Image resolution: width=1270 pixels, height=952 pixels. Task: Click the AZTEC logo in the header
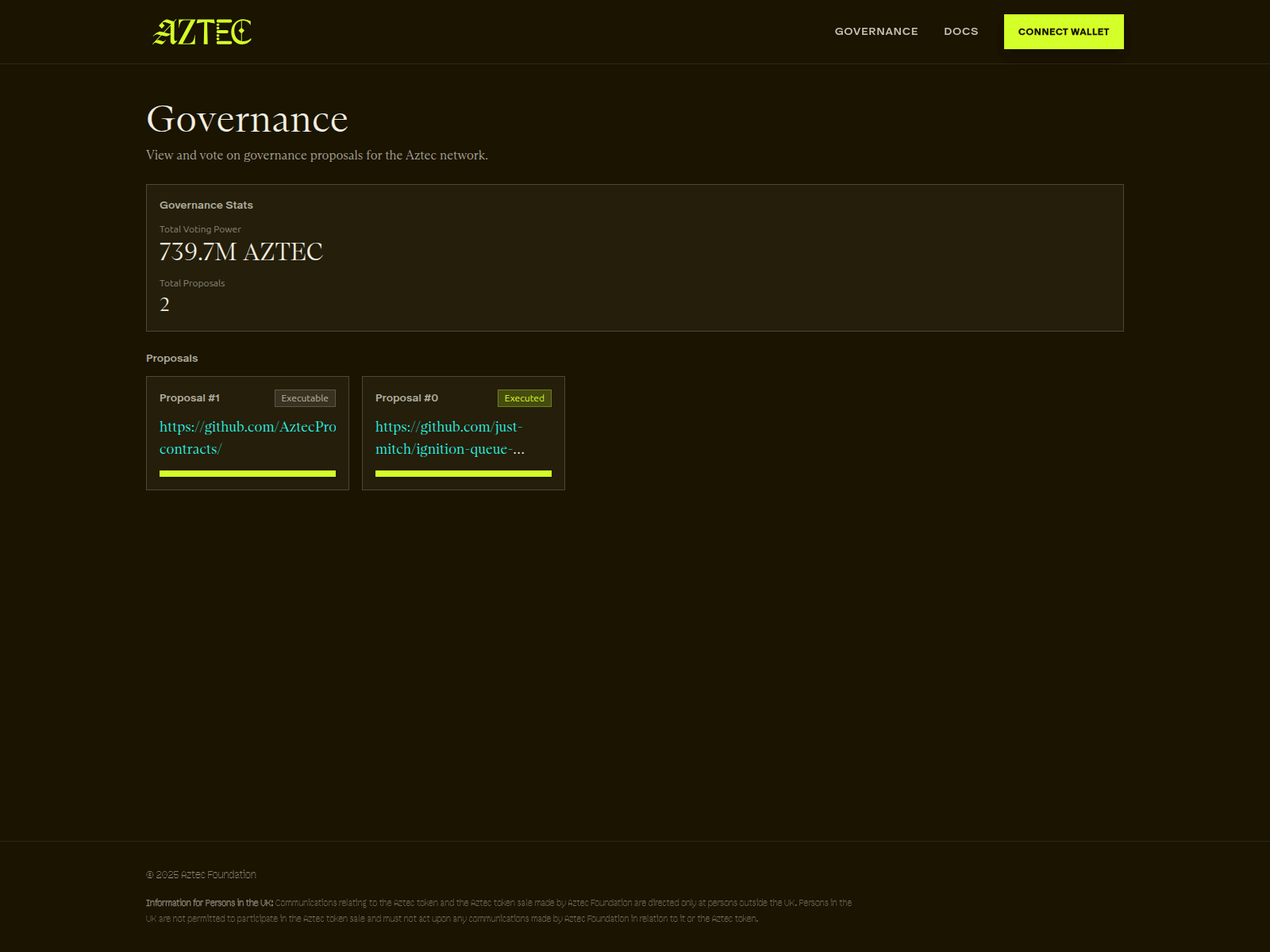point(201,32)
